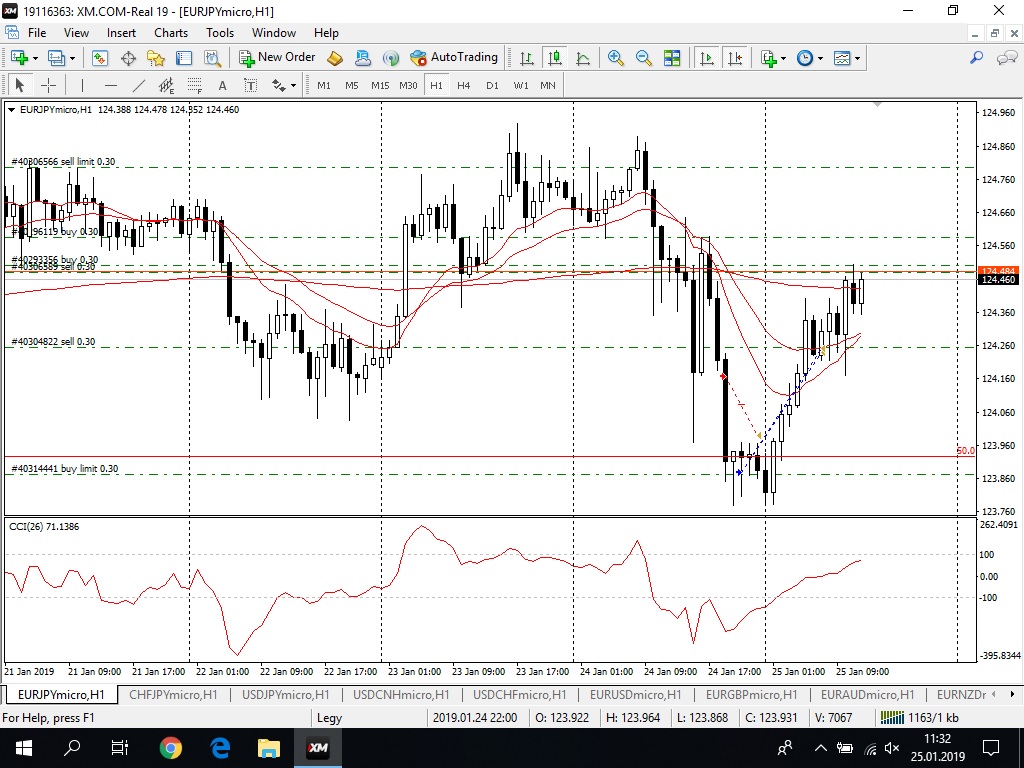Image resolution: width=1024 pixels, height=768 pixels.
Task: Select the Crosshair tool
Action: point(47,85)
